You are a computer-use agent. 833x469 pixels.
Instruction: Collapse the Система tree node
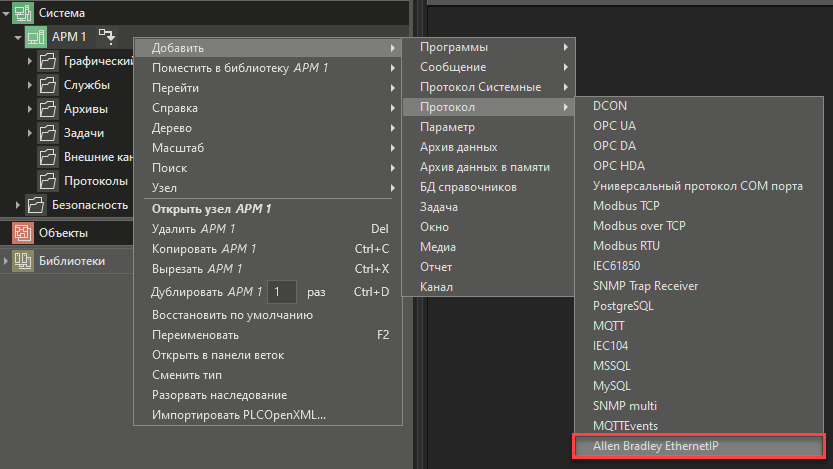[6, 13]
